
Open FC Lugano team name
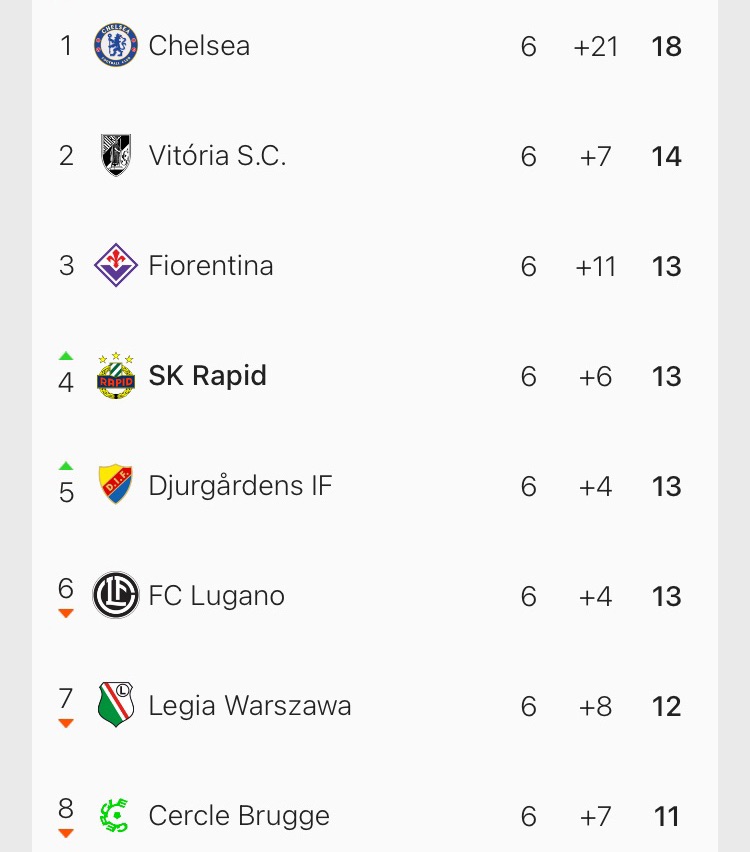coord(216,596)
